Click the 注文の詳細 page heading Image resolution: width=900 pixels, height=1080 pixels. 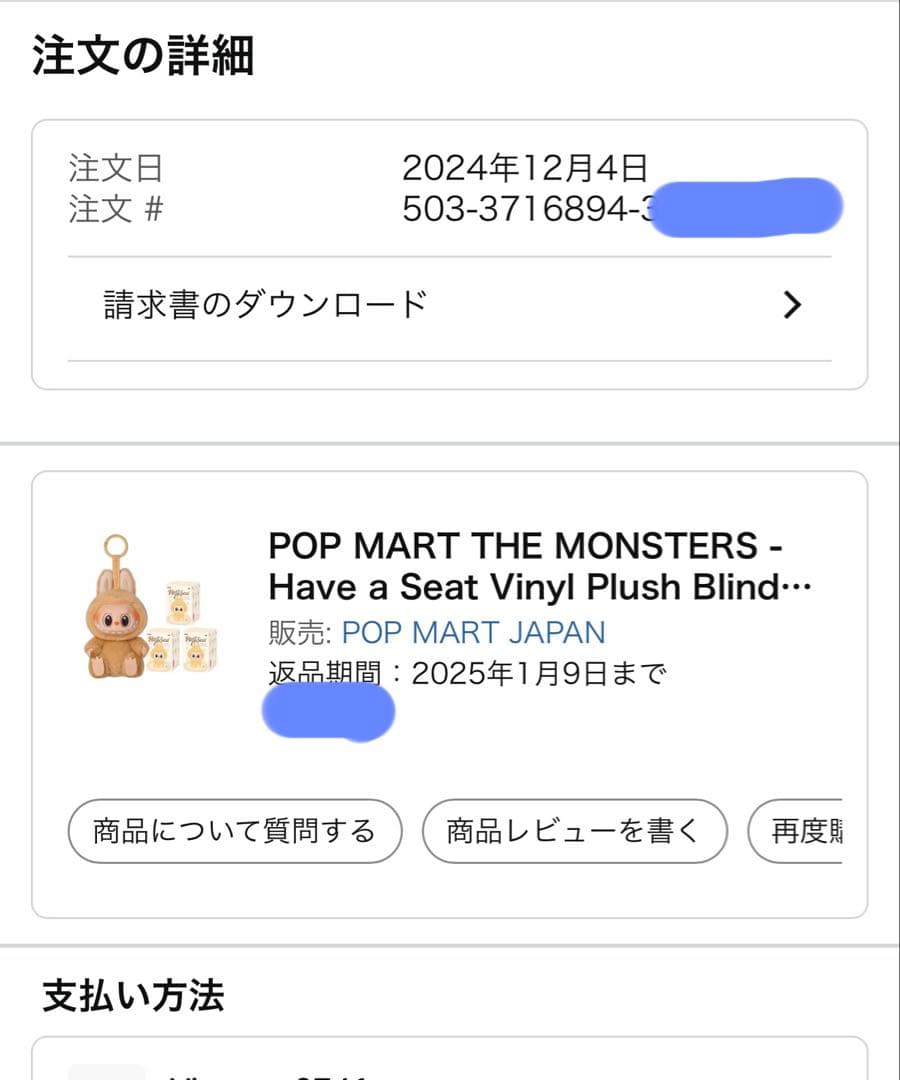[143, 56]
